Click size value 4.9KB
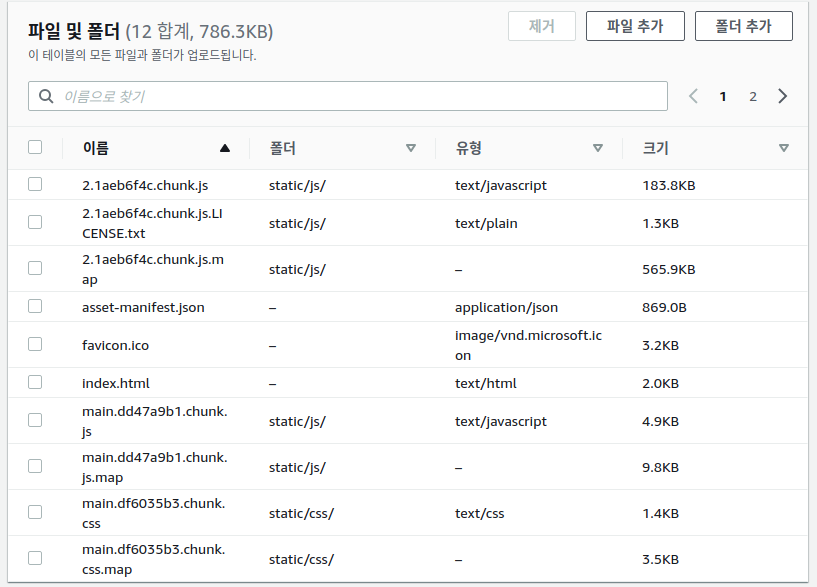Screen dimensions: 817x587 pos(660,421)
